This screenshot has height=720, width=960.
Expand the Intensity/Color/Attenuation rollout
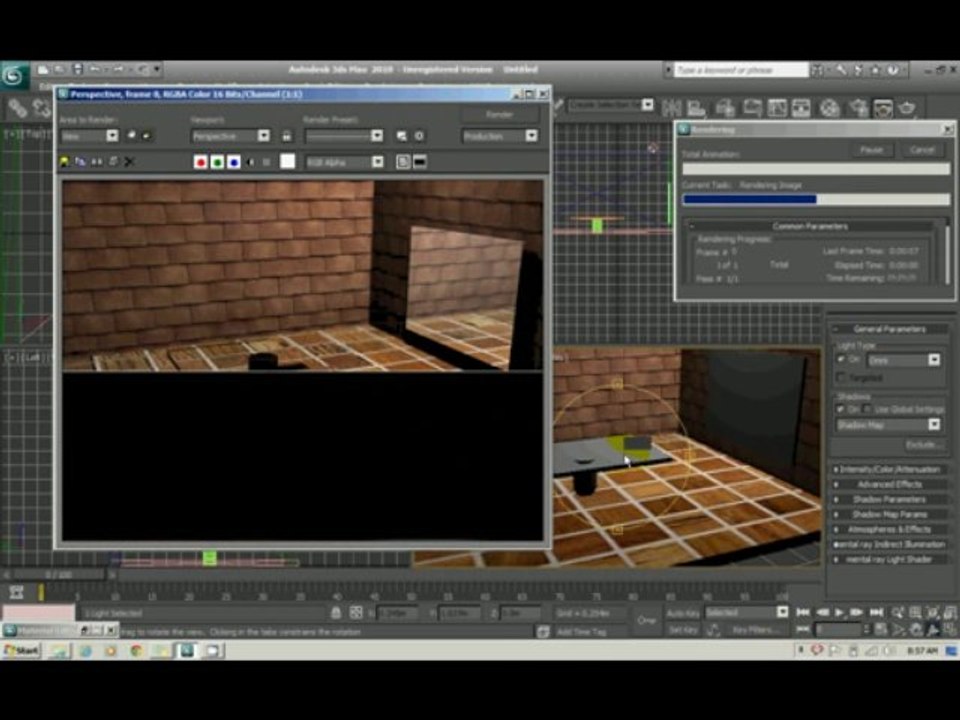tap(889, 470)
